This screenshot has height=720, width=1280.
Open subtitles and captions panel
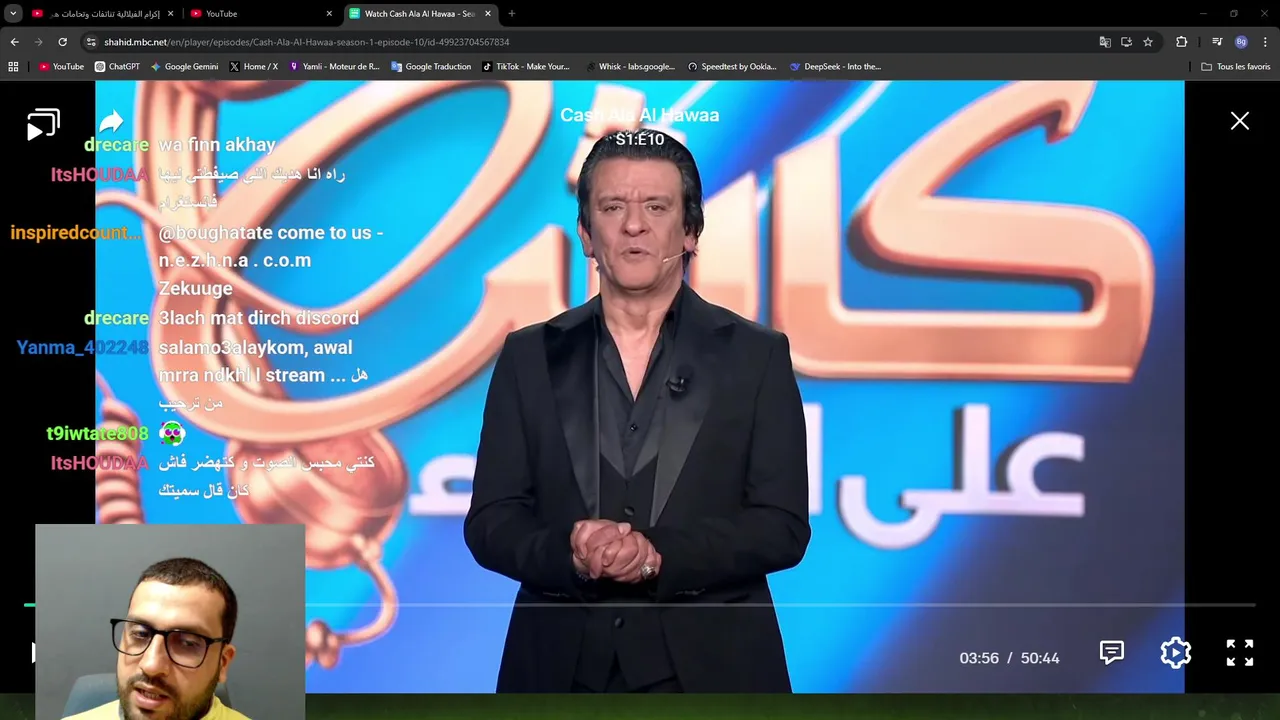tap(1111, 653)
